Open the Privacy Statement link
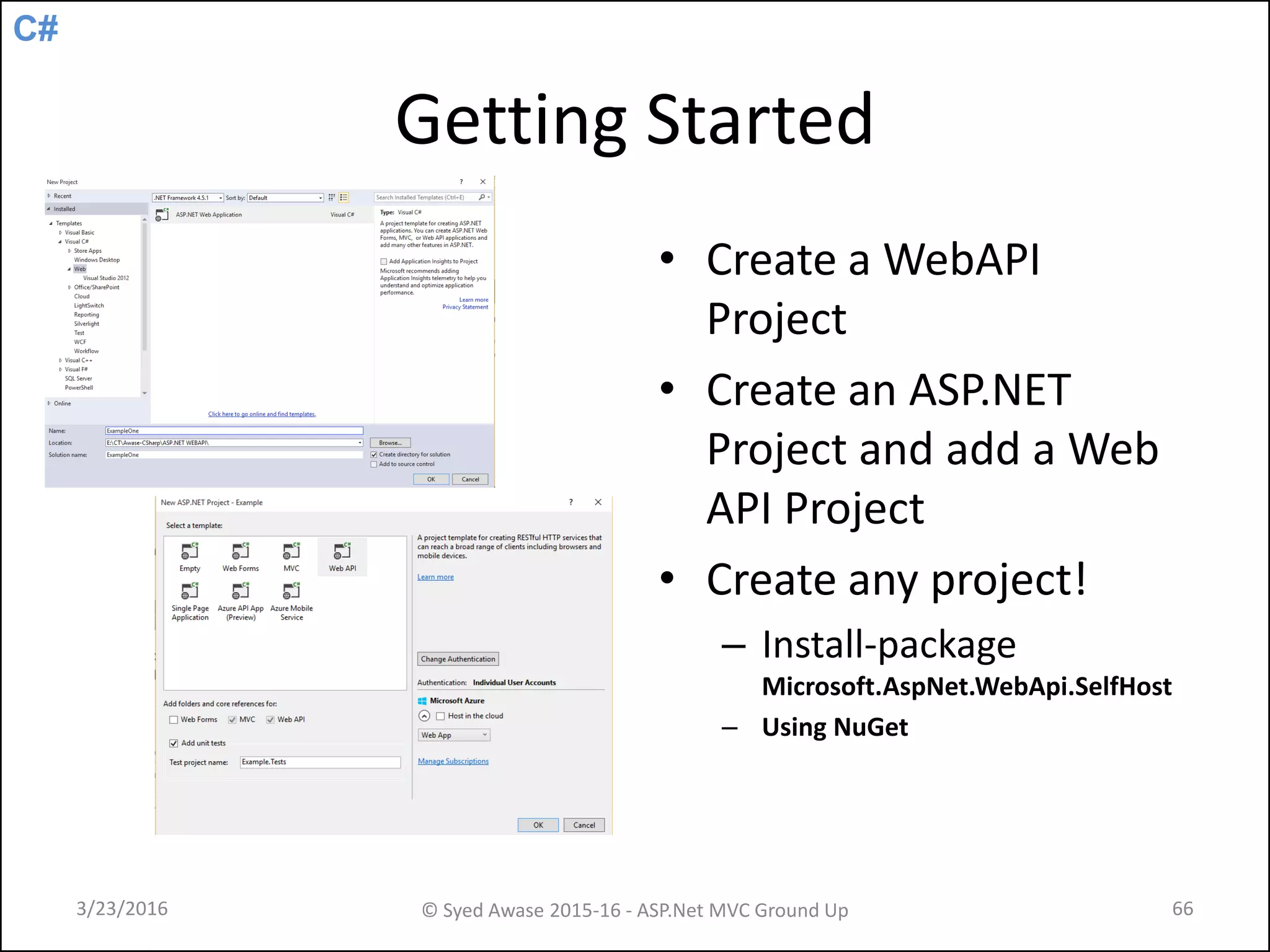 click(465, 307)
